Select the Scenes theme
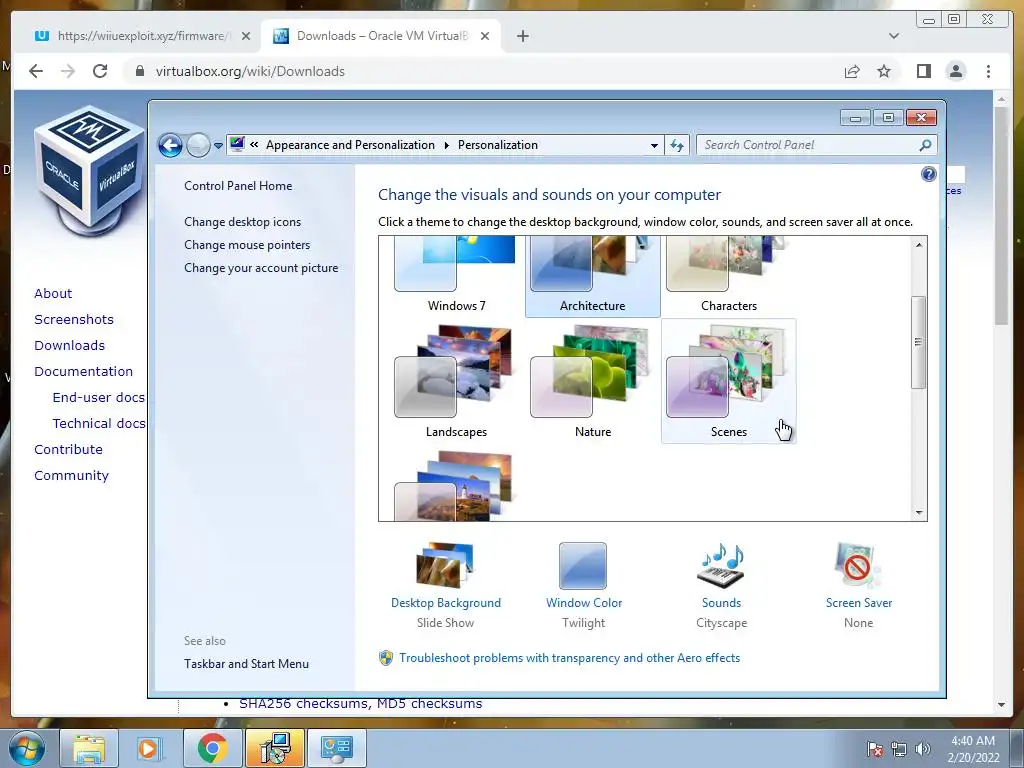Screen dimensions: 1024x768 [x=728, y=381]
